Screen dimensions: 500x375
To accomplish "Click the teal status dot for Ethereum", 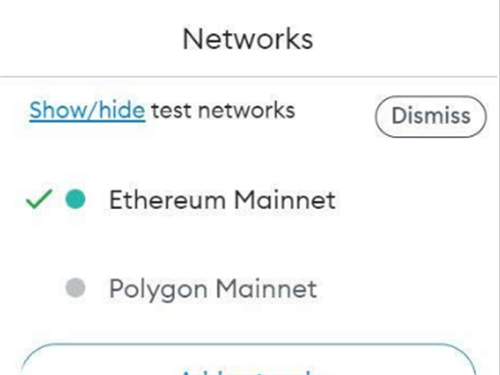I will point(75,199).
